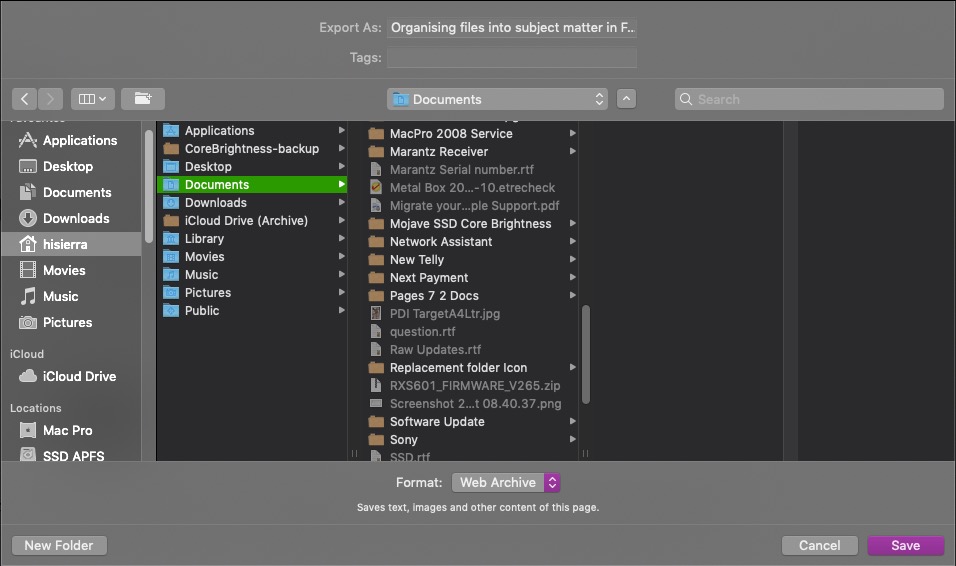Open the Documents location popup
This screenshot has width=956, height=566.
coord(498,99)
